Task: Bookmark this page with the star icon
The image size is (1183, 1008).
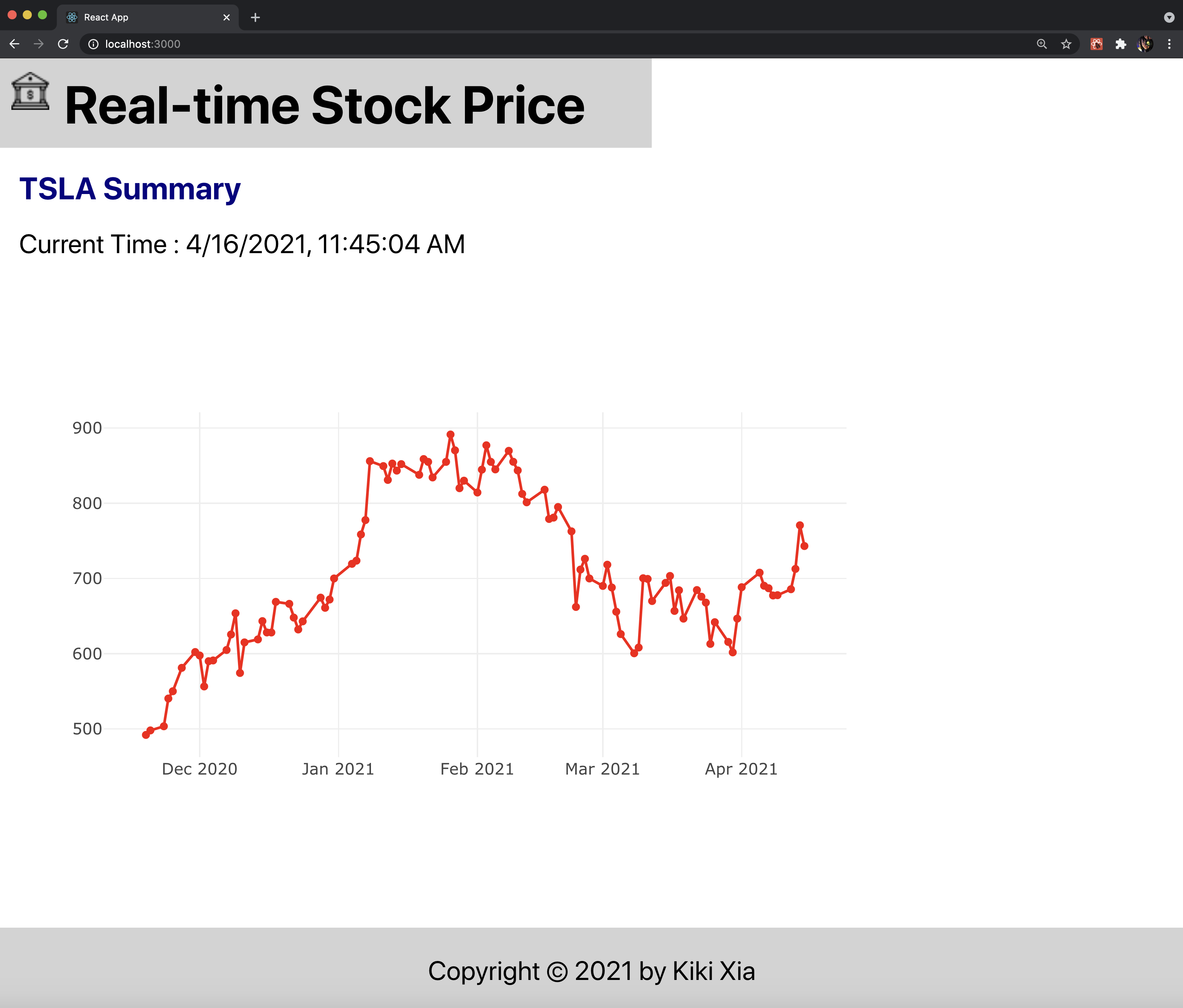Action: click(x=1066, y=44)
